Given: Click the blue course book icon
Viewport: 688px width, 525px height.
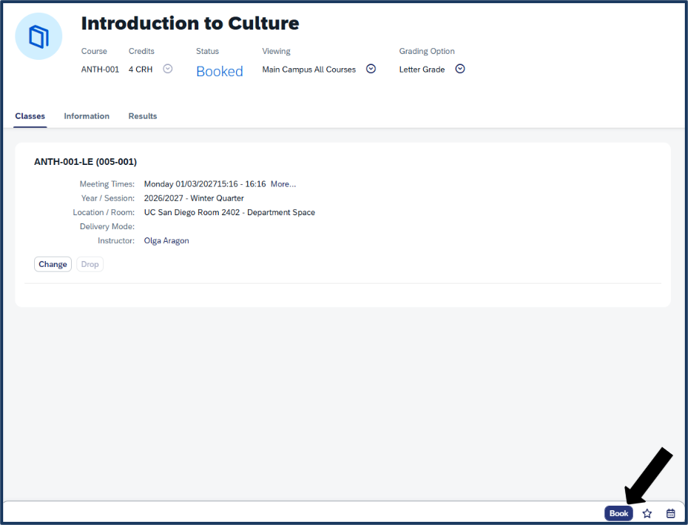Looking at the screenshot, I should [x=39, y=36].
